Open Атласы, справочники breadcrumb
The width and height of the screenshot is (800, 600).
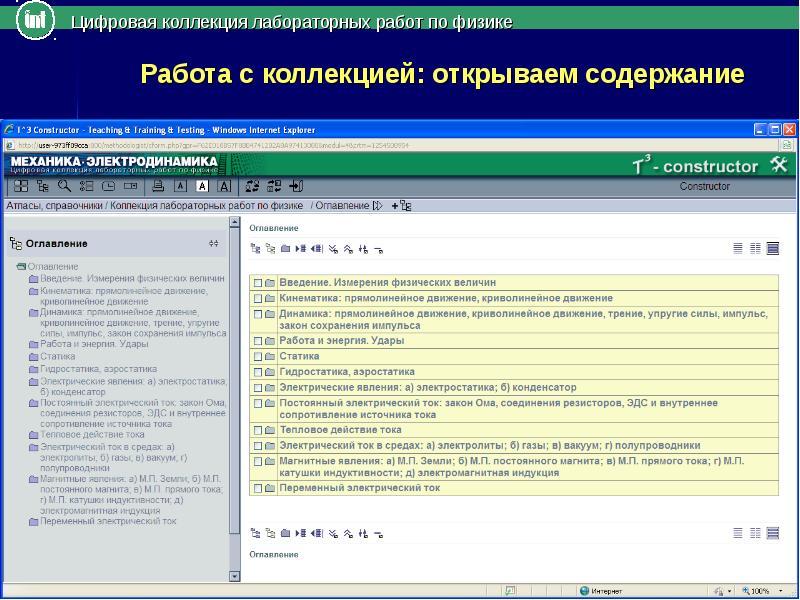pyautogui.click(x=54, y=205)
